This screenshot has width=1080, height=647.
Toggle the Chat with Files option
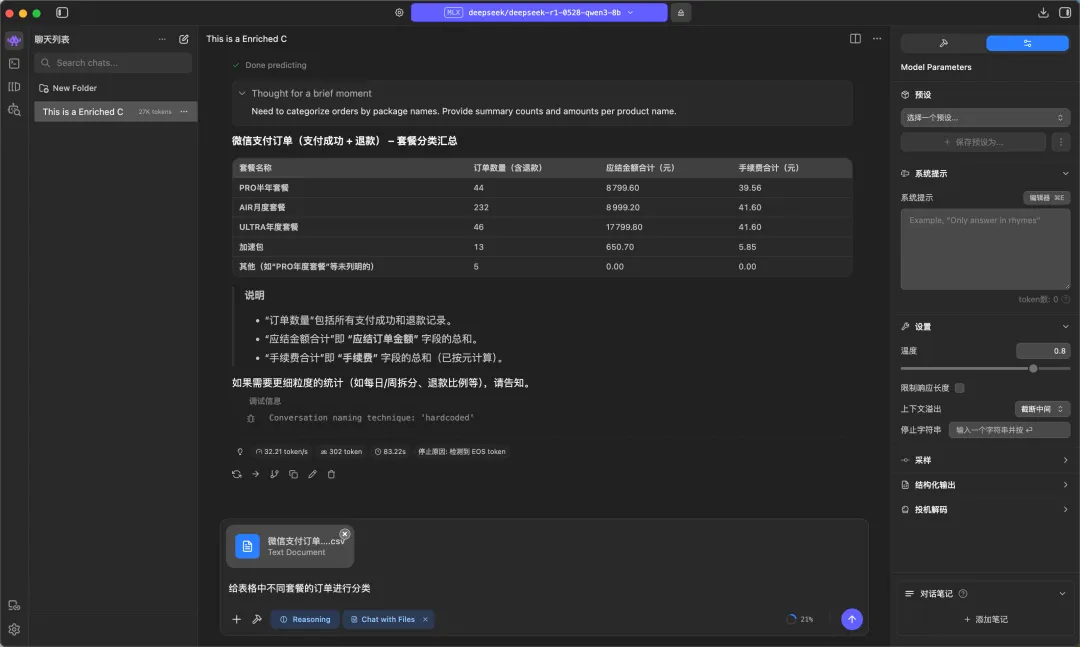pyautogui.click(x=382, y=619)
